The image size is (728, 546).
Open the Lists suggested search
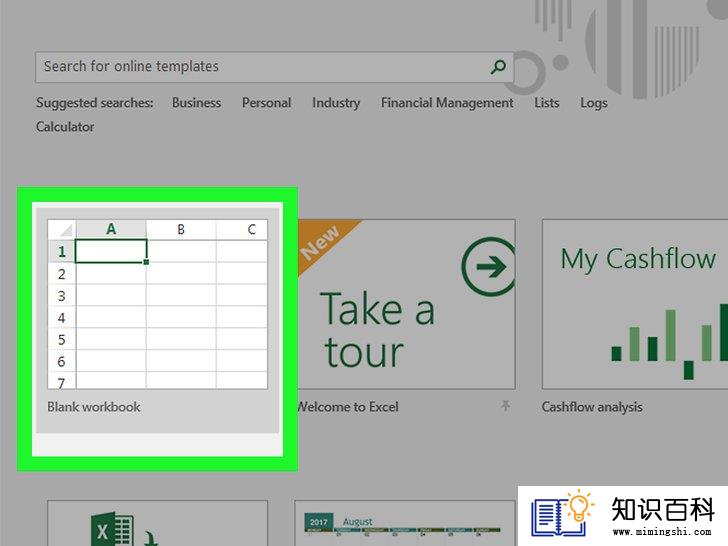point(546,103)
